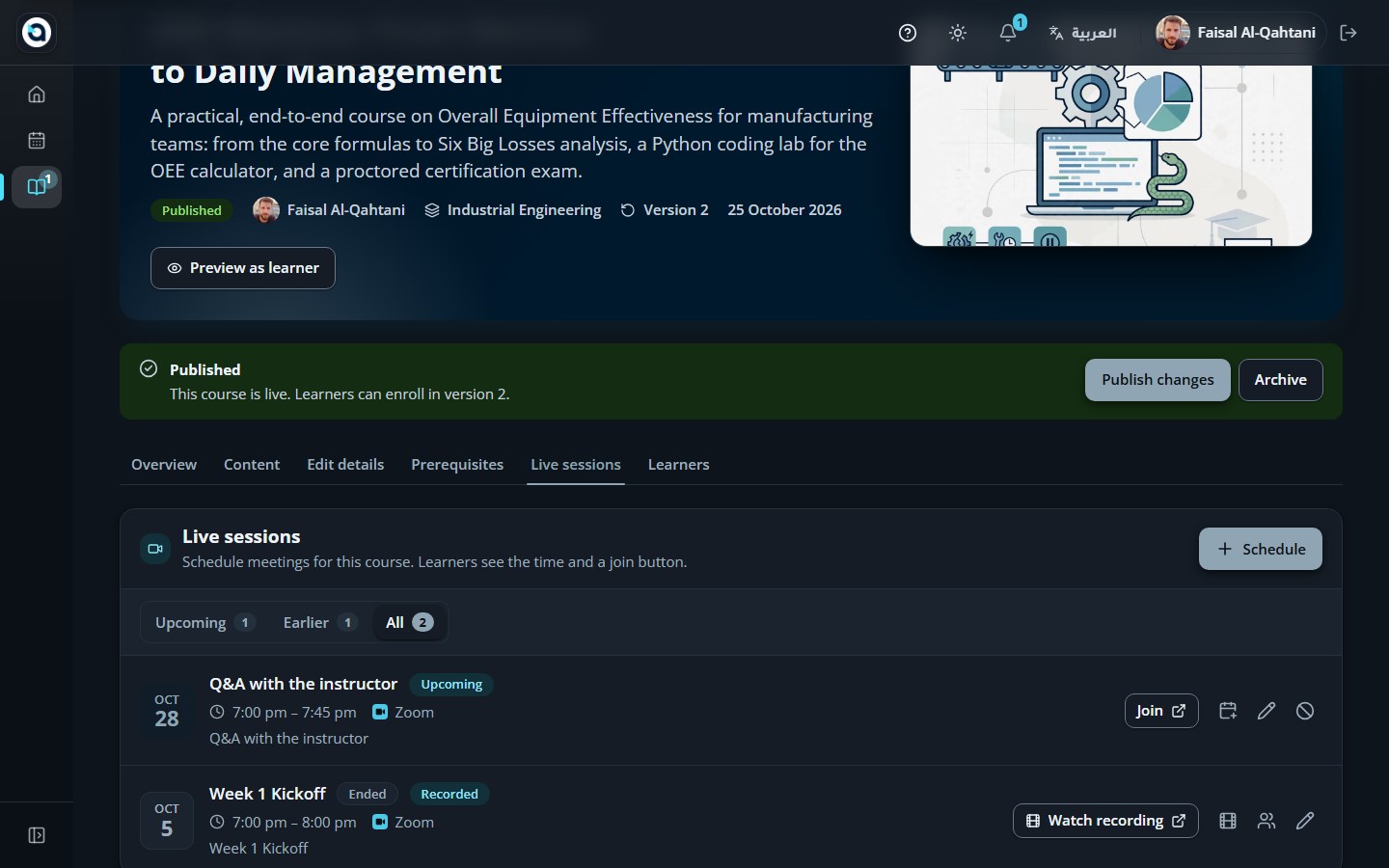Image resolution: width=1389 pixels, height=868 pixels.
Task: Click Preview as learner
Action: pyautogui.click(x=243, y=268)
